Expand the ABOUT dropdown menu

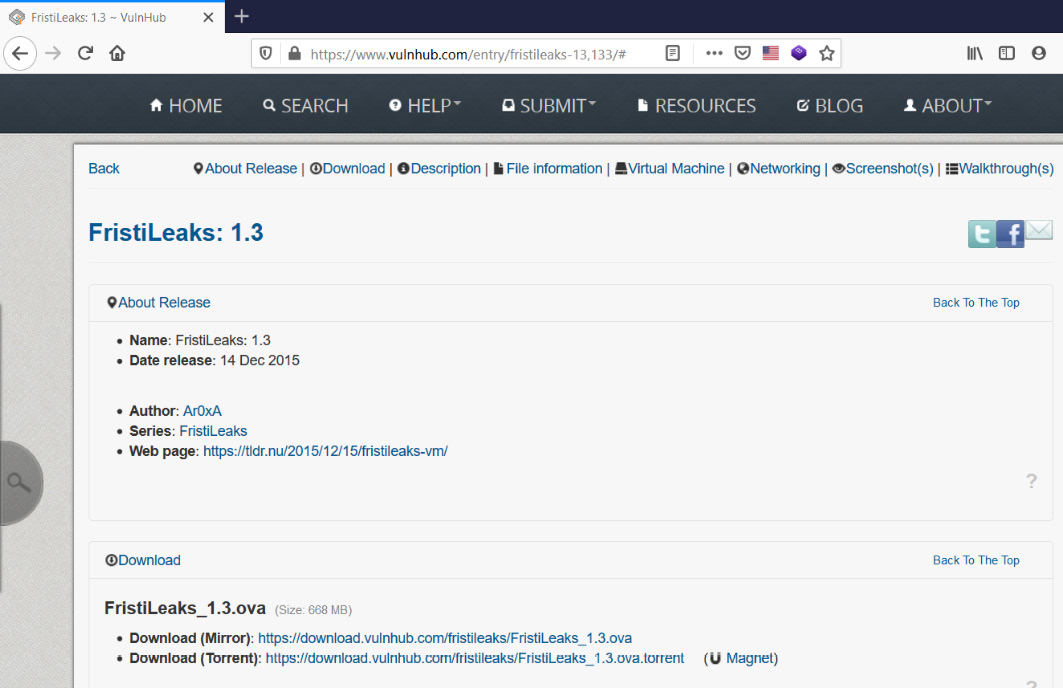948,106
